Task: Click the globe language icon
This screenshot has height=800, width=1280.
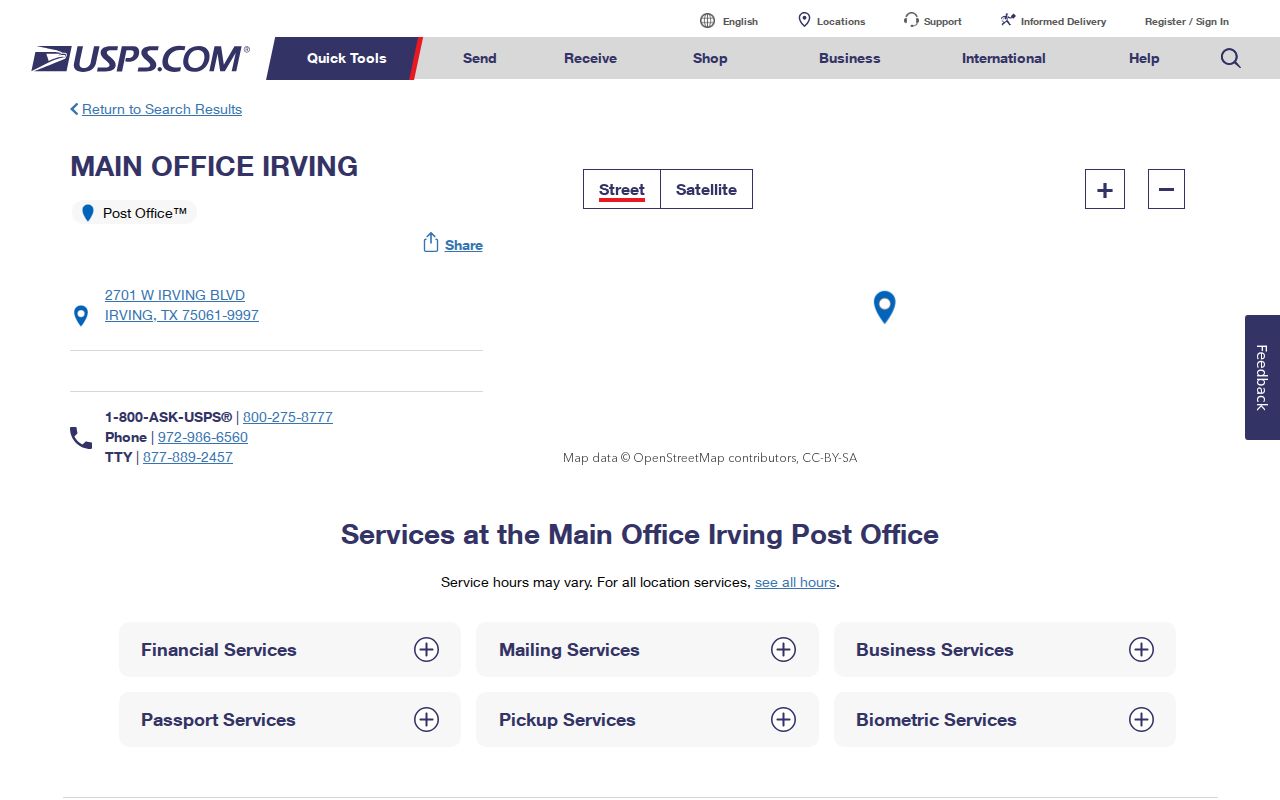Action: click(707, 20)
